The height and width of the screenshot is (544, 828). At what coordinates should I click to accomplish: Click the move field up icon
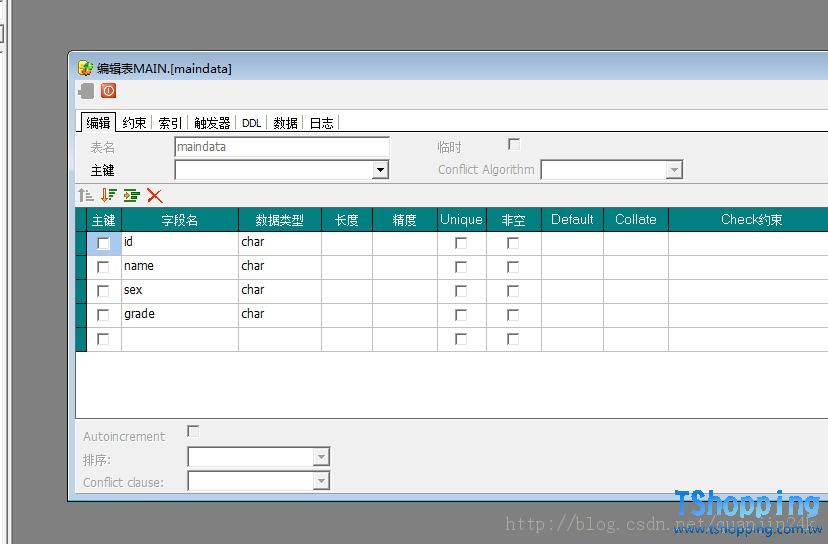click(x=86, y=195)
